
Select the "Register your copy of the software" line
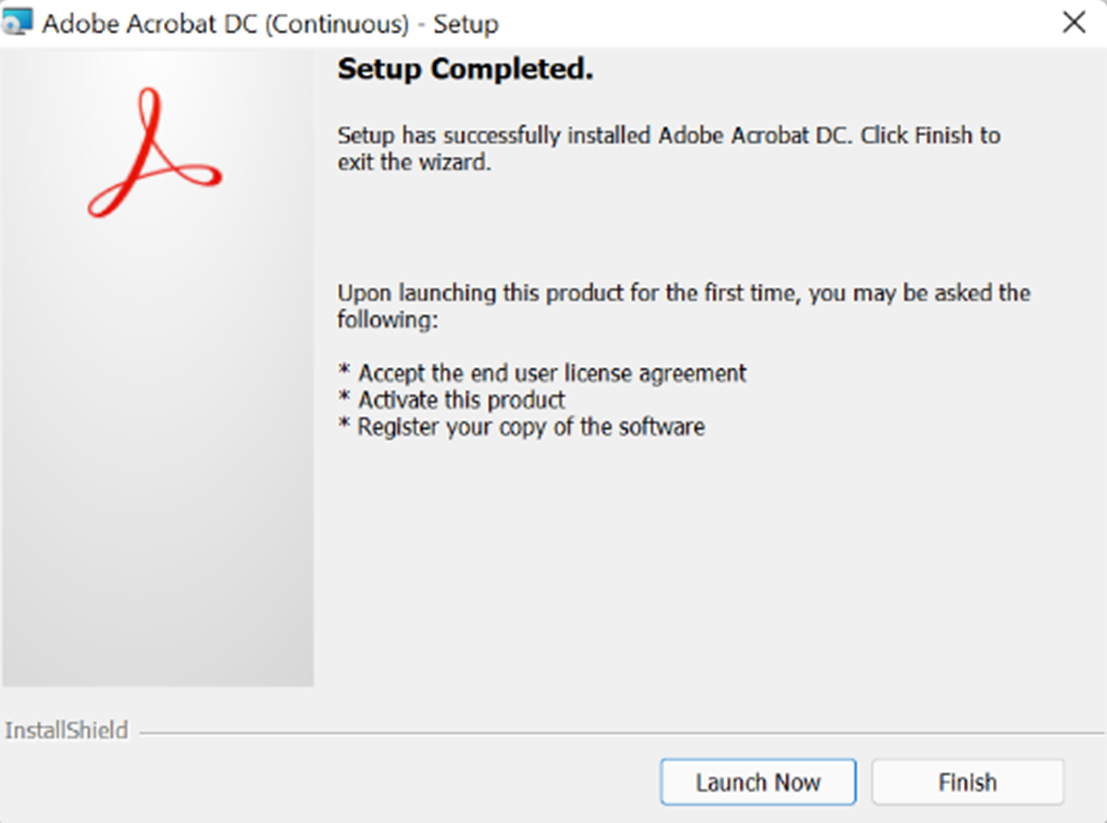coord(531,427)
